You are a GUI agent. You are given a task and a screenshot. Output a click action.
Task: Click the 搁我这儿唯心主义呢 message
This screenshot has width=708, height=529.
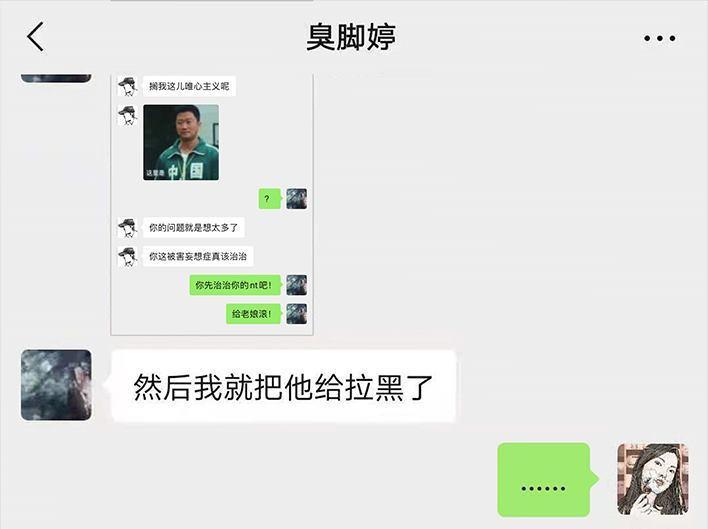tap(190, 86)
